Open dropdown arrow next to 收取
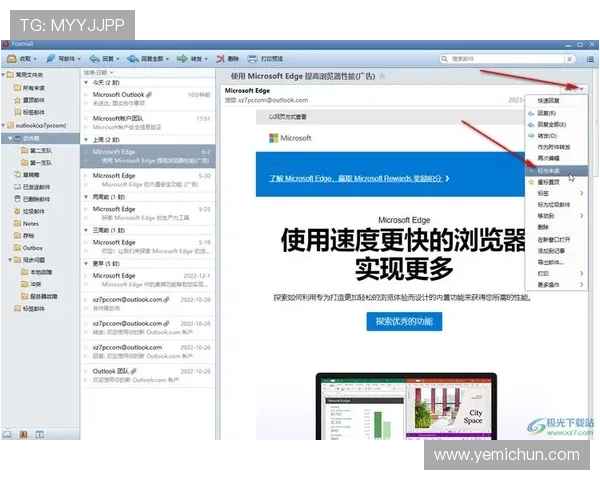This screenshot has width=600, height=480. (x=35, y=59)
